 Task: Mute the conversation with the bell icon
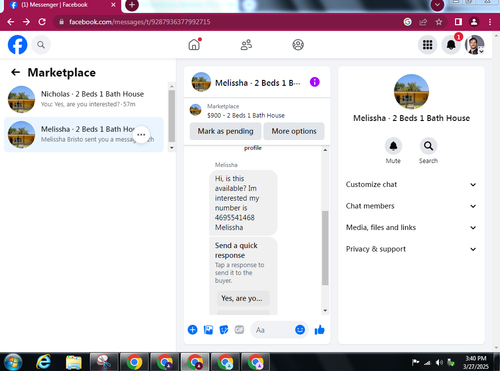pos(393,146)
